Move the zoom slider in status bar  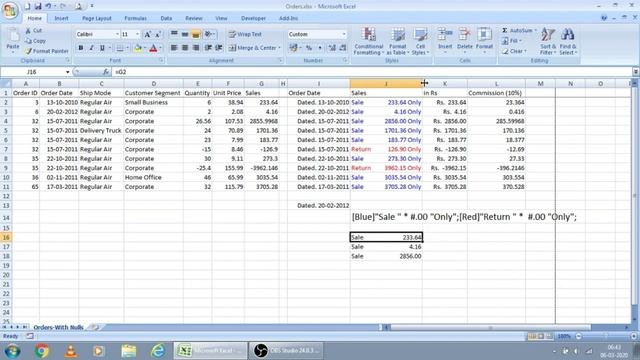606,336
